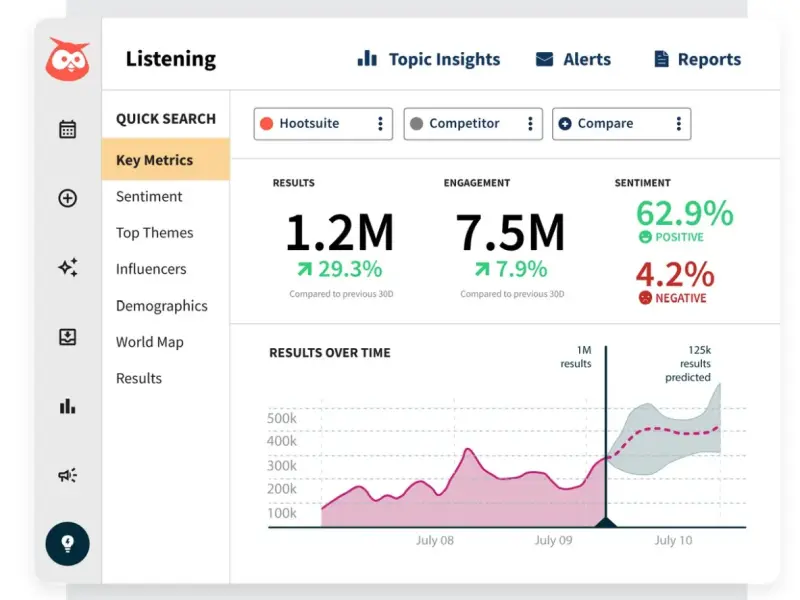Open Competitor chip three-dot menu
Screen dimensions: 800x600
click(x=529, y=124)
